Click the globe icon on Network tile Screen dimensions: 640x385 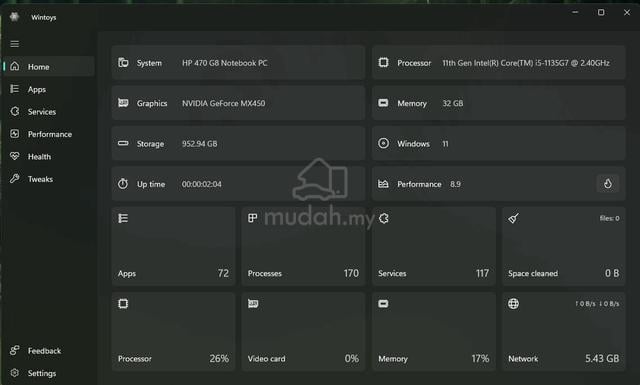pyautogui.click(x=513, y=303)
